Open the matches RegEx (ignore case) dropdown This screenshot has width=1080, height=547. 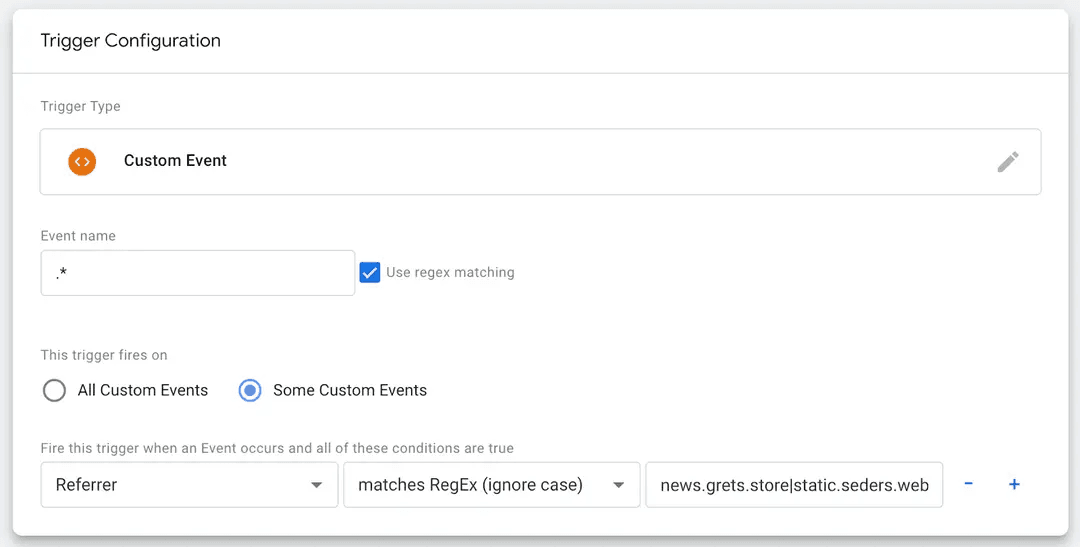(492, 485)
